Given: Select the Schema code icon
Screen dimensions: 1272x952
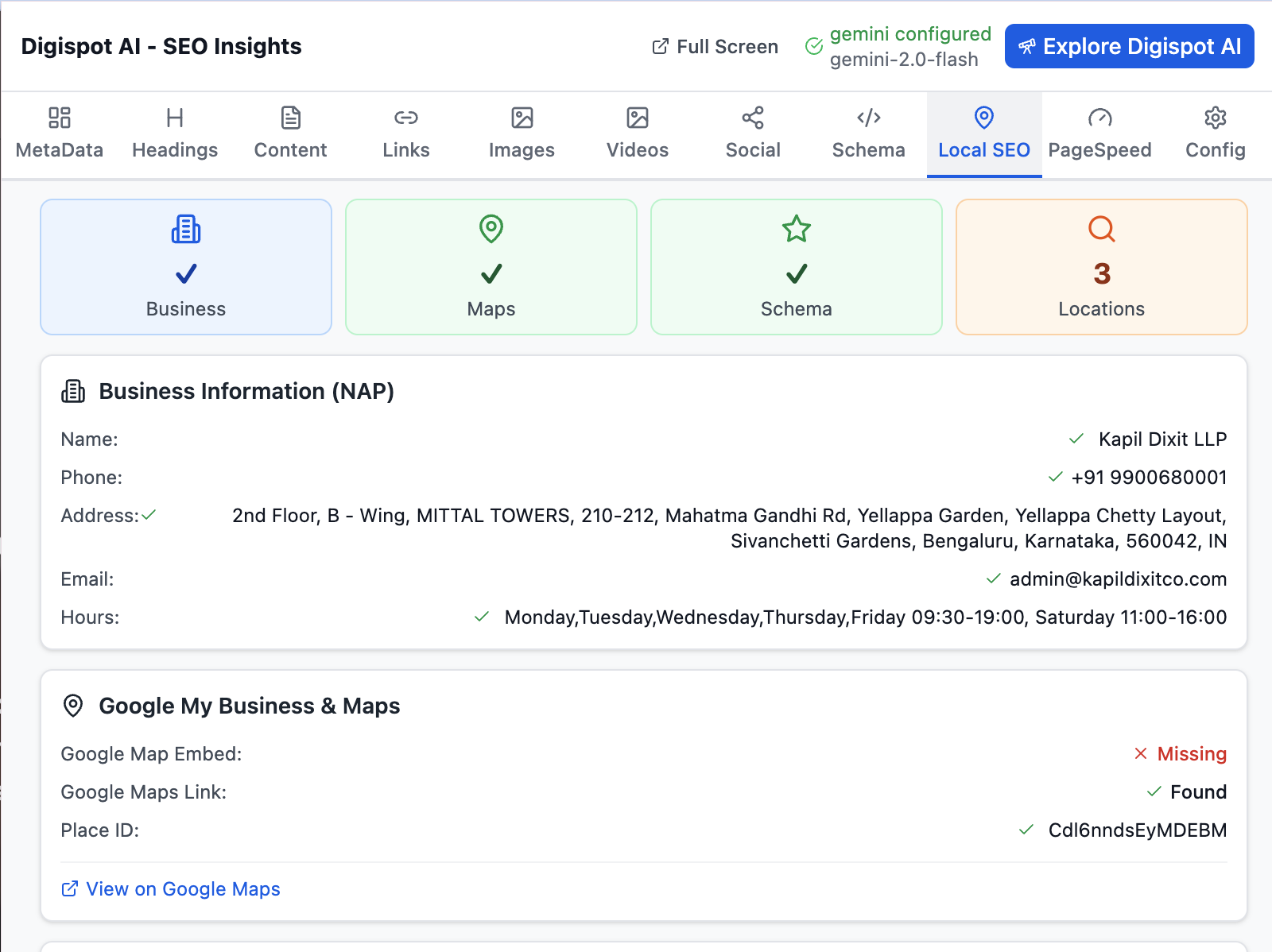Looking at the screenshot, I should 868,118.
